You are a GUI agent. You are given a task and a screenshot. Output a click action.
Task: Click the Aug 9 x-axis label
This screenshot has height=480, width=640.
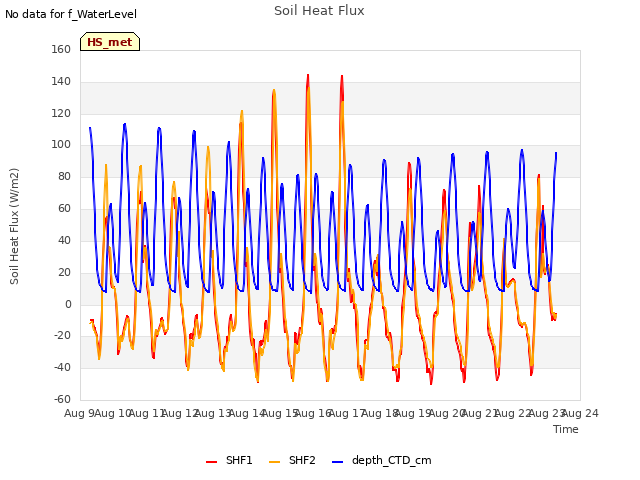79,413
